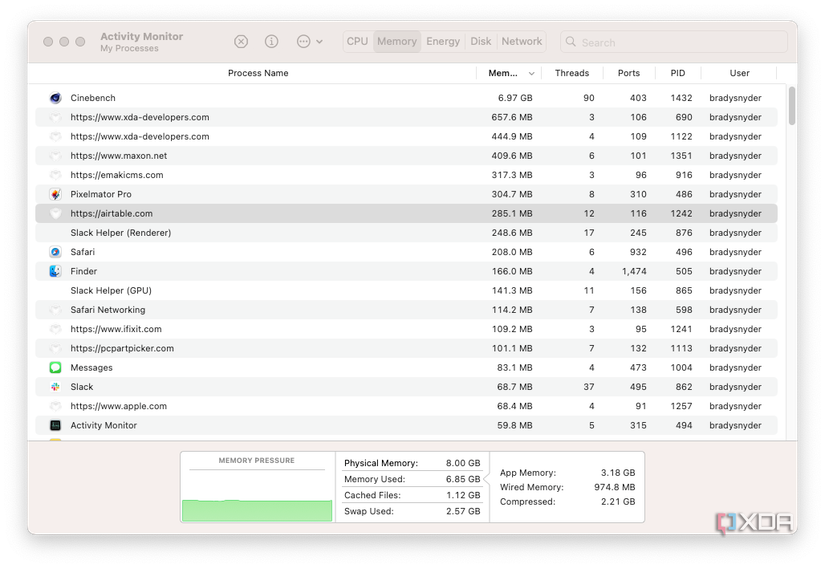Select the Safari Networking process
Screen dimensions: 825x568
click(108, 310)
